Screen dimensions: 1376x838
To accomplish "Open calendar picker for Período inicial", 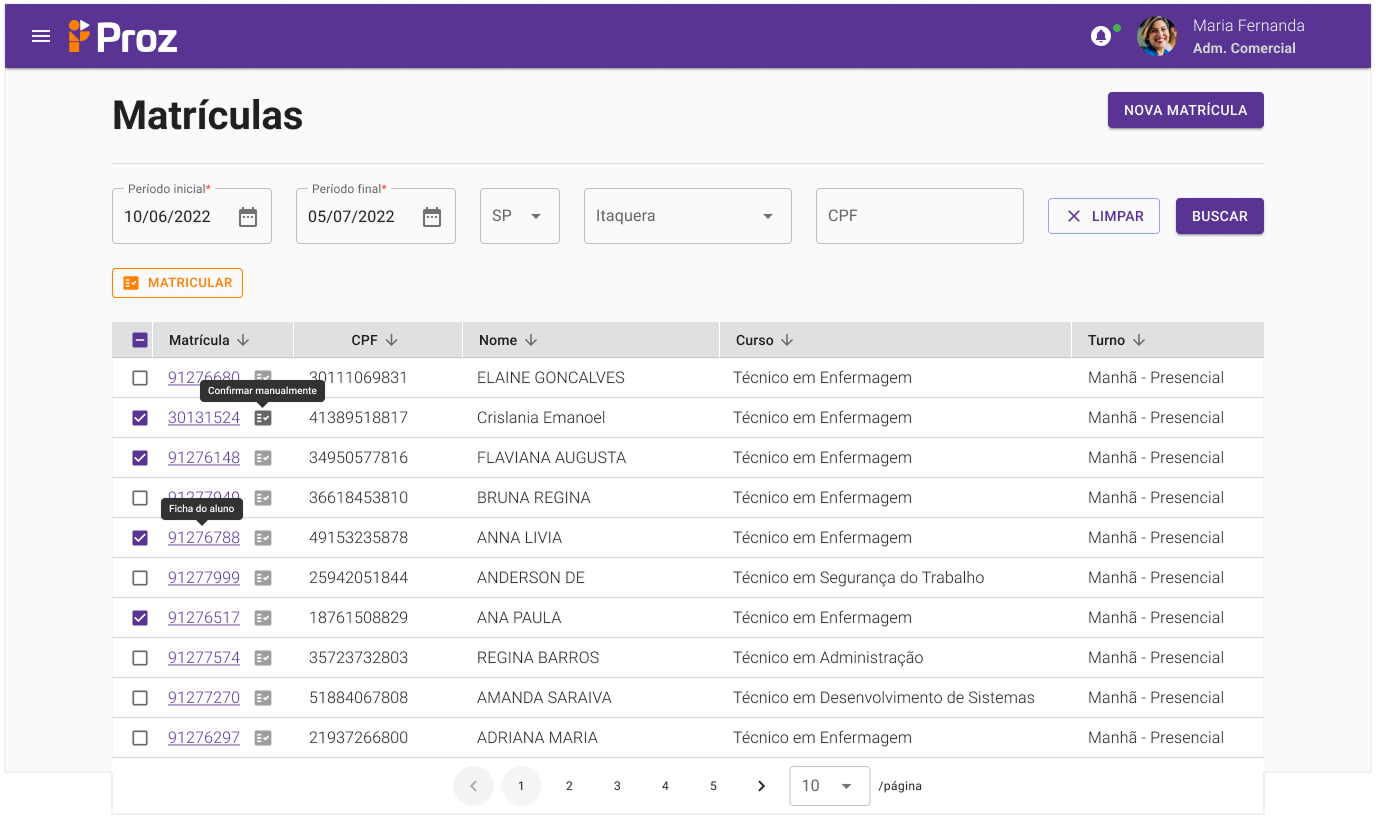I will 248,217.
